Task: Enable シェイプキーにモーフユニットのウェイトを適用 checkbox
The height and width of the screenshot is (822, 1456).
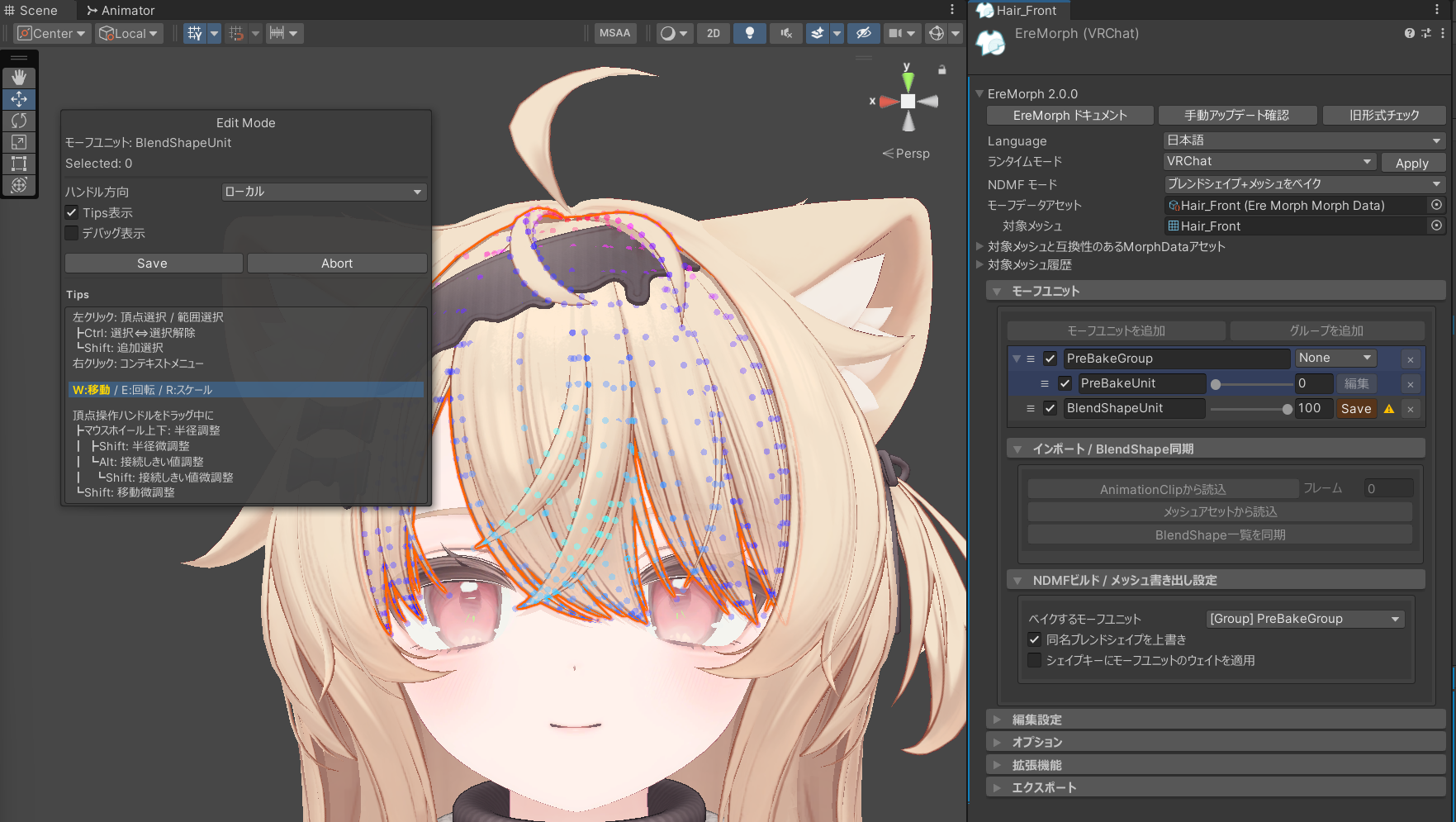Action: [1034, 660]
